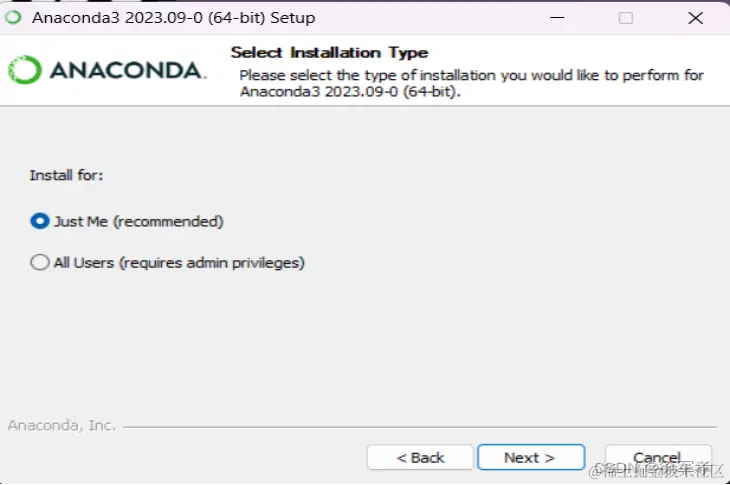730x485 pixels.
Task: Close the Anaconda3 Setup window
Action: [x=696, y=18]
